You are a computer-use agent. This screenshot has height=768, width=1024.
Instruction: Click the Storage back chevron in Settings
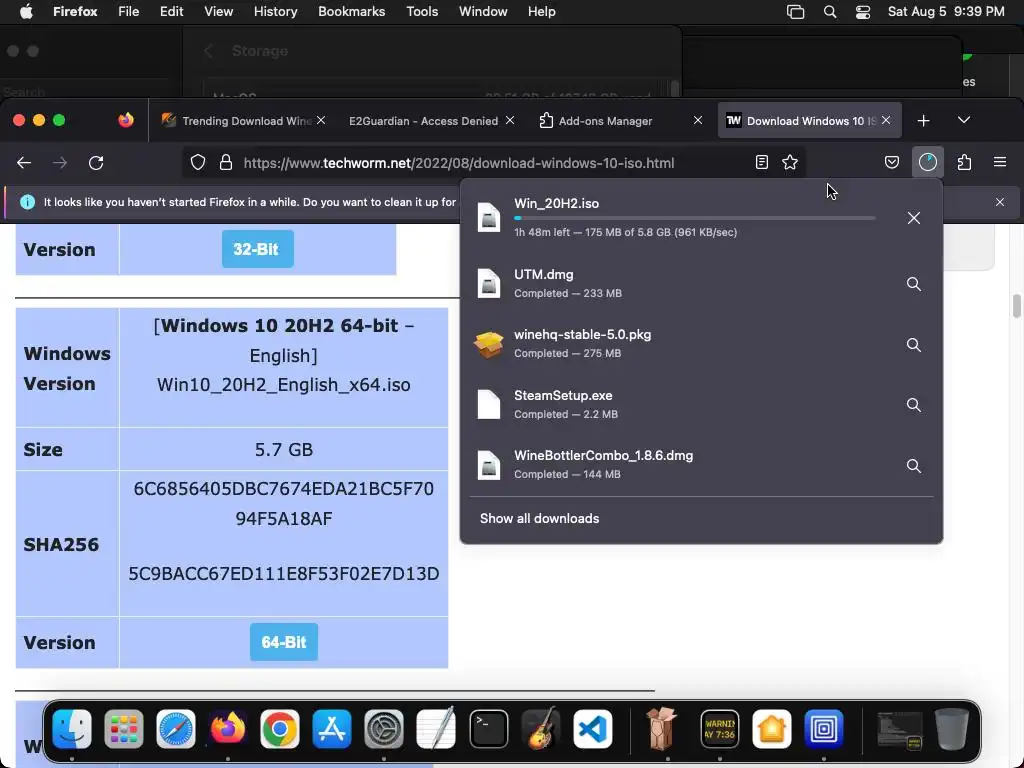pyautogui.click(x=208, y=51)
